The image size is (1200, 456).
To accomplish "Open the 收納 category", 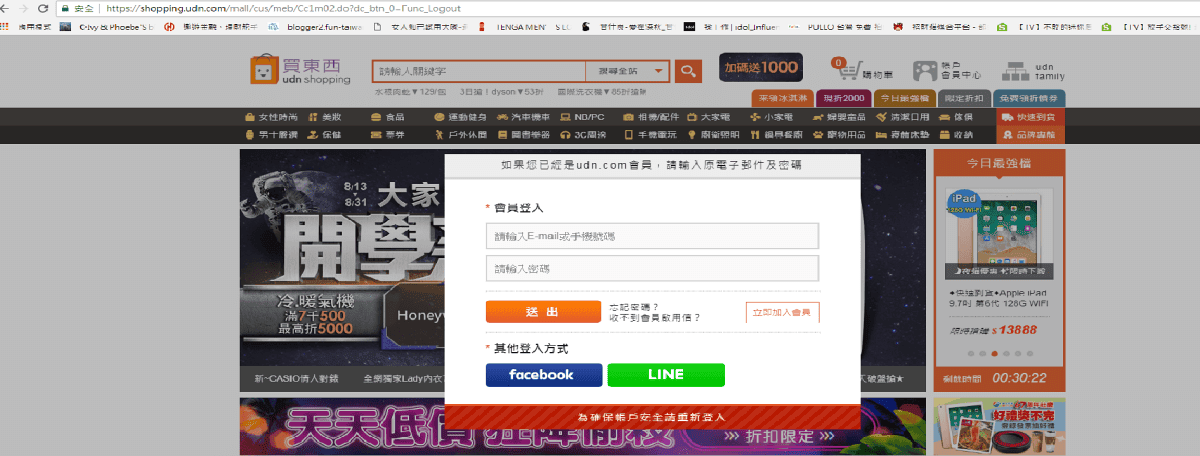I will [x=955, y=134].
